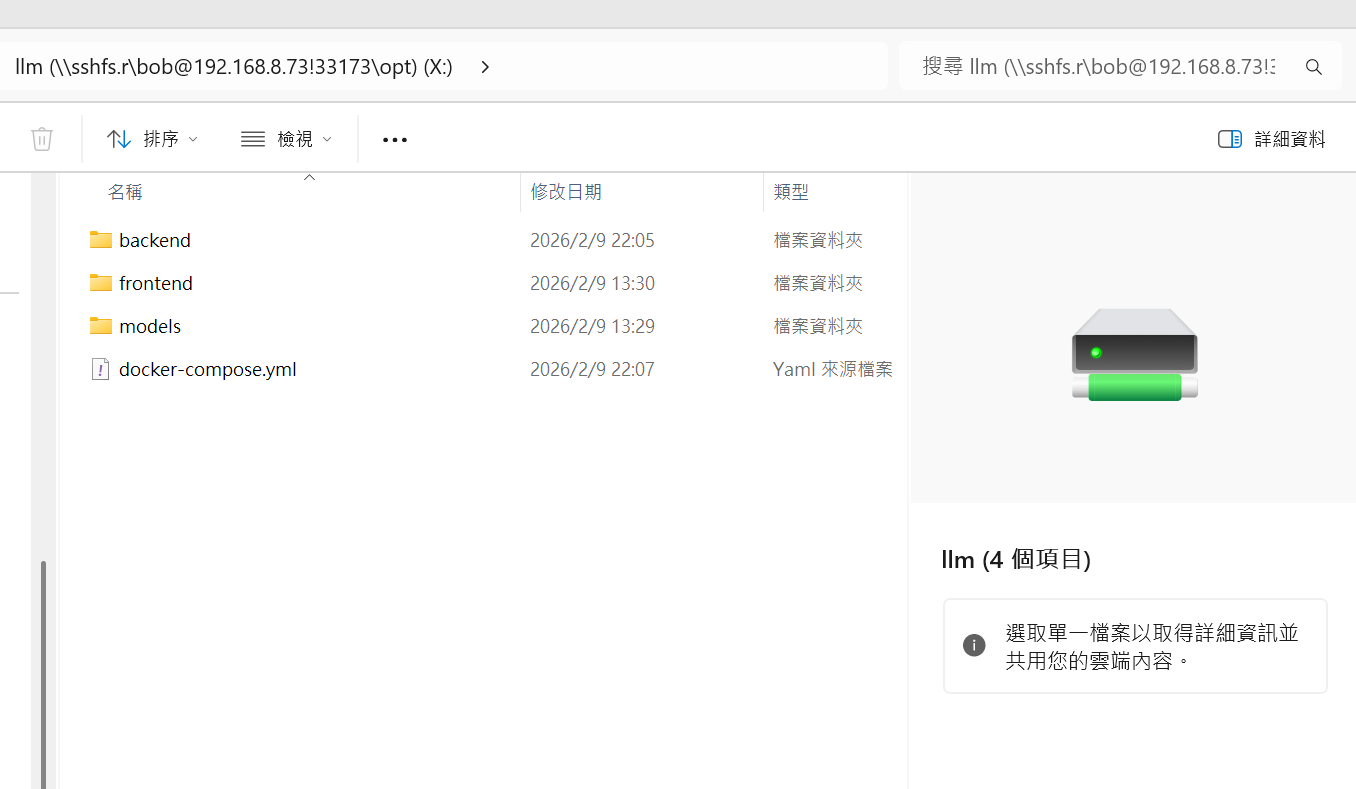Open the backend folder icon
Viewport: 1356px width, 789px height.
100,240
